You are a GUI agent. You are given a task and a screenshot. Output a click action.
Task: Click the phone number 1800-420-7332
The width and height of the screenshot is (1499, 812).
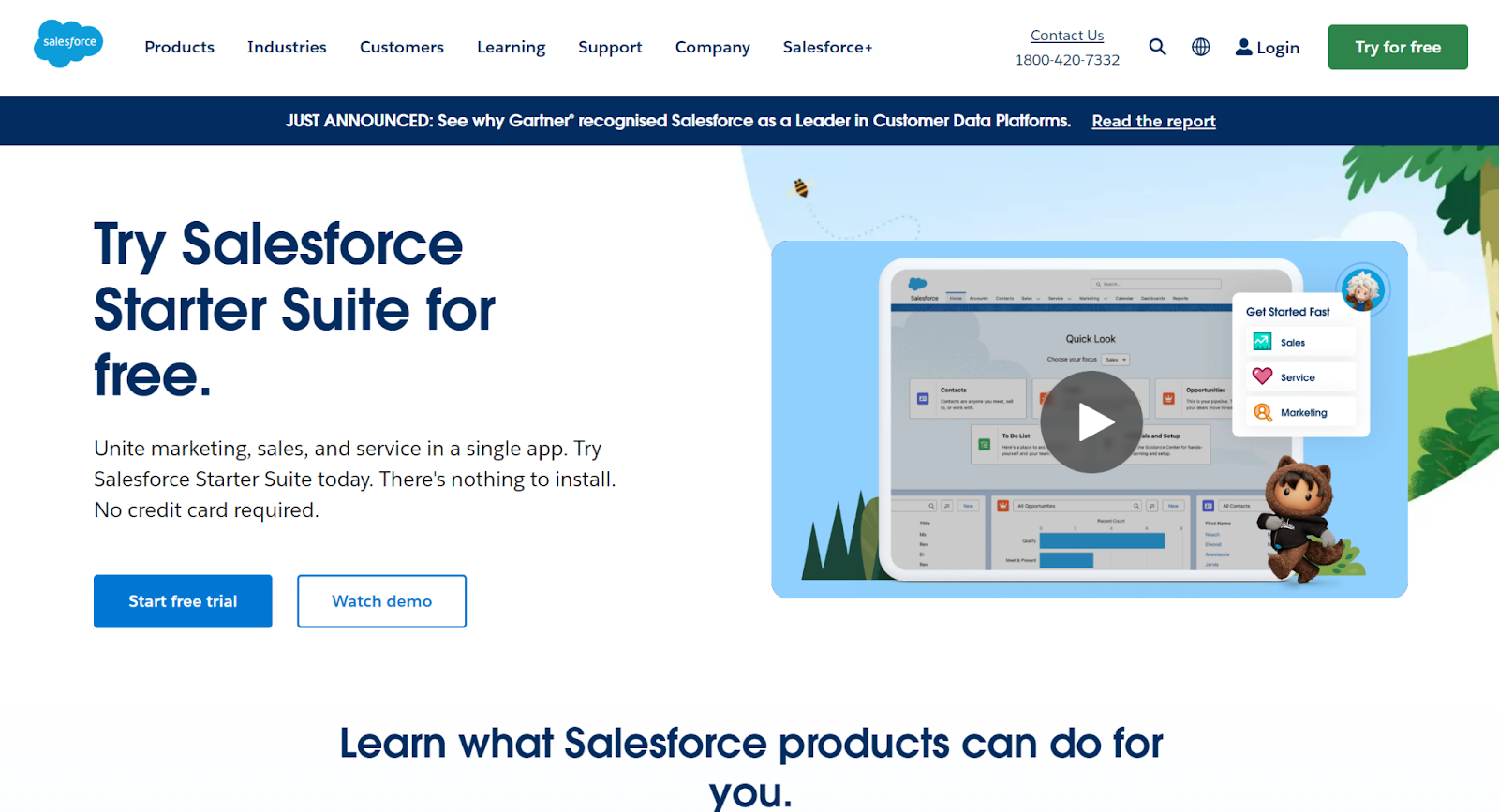[x=1067, y=60]
